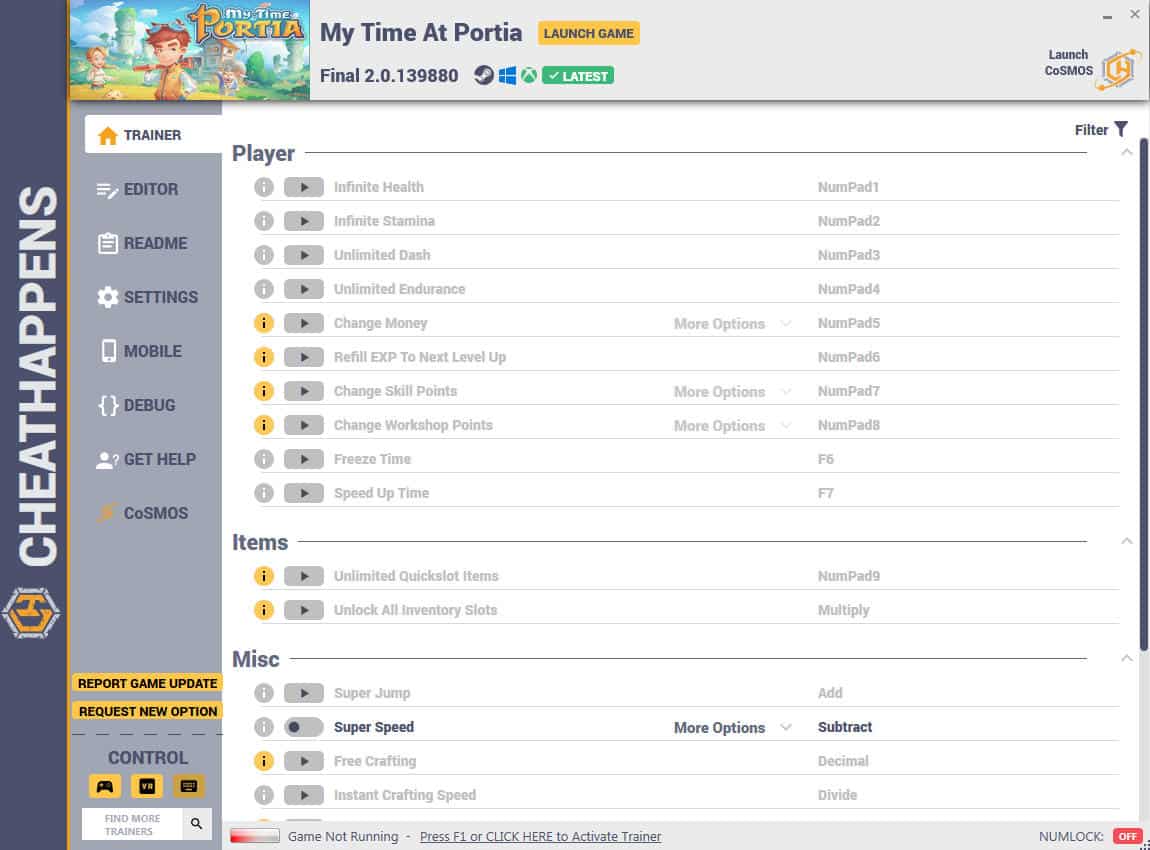Open the CoSMOS sidebar item
Screen dimensions: 1150x850
coord(143,513)
